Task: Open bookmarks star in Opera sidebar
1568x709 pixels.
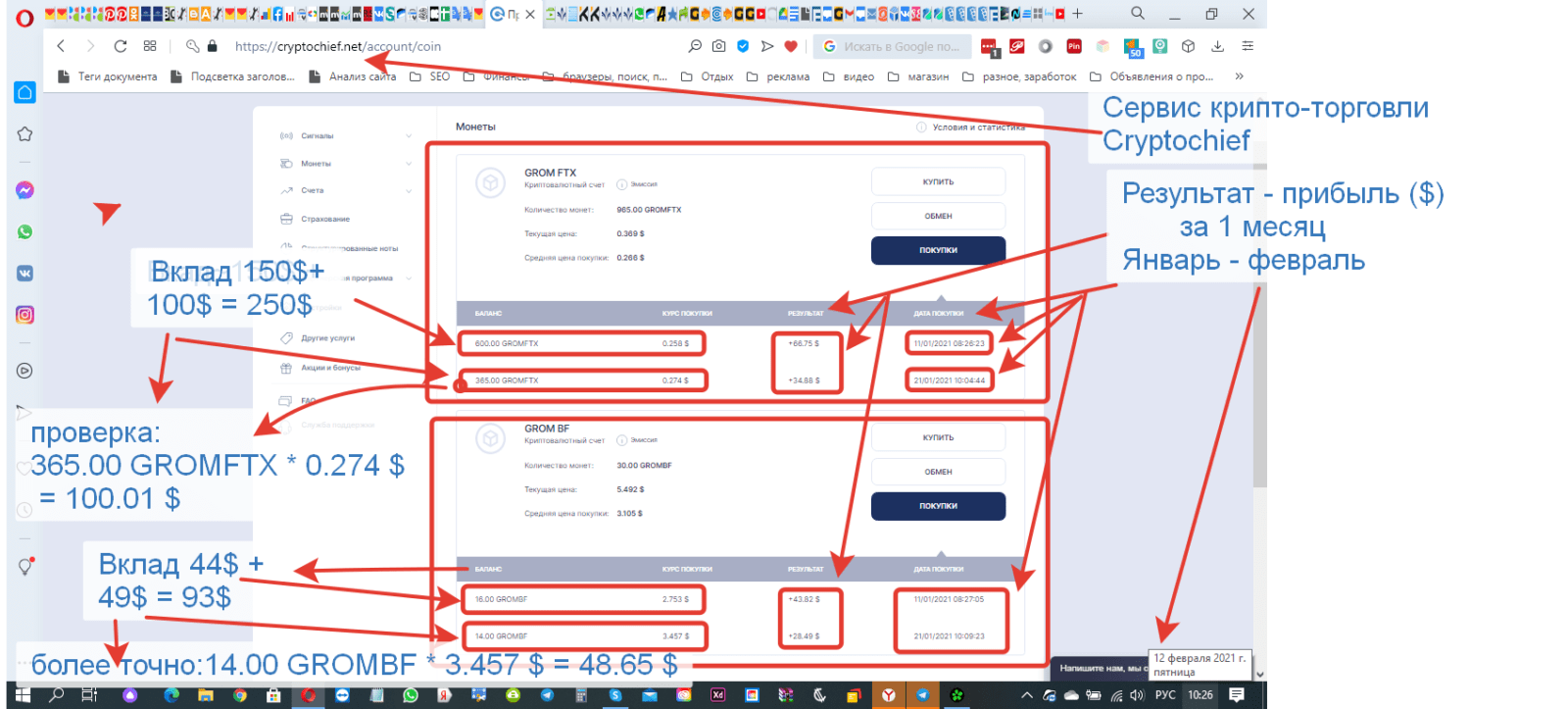Action: pyautogui.click(x=25, y=134)
